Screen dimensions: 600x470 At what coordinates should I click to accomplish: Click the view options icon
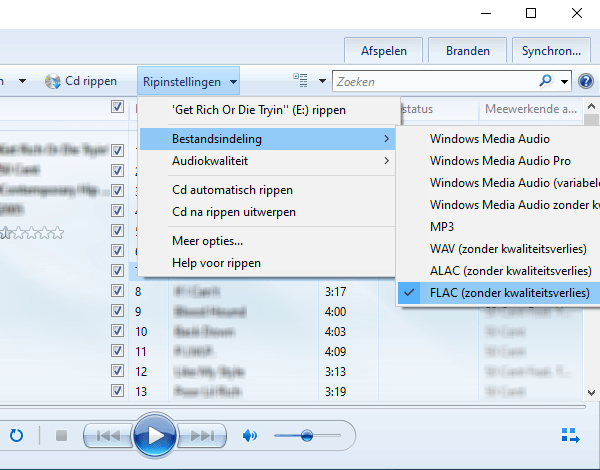[x=300, y=81]
